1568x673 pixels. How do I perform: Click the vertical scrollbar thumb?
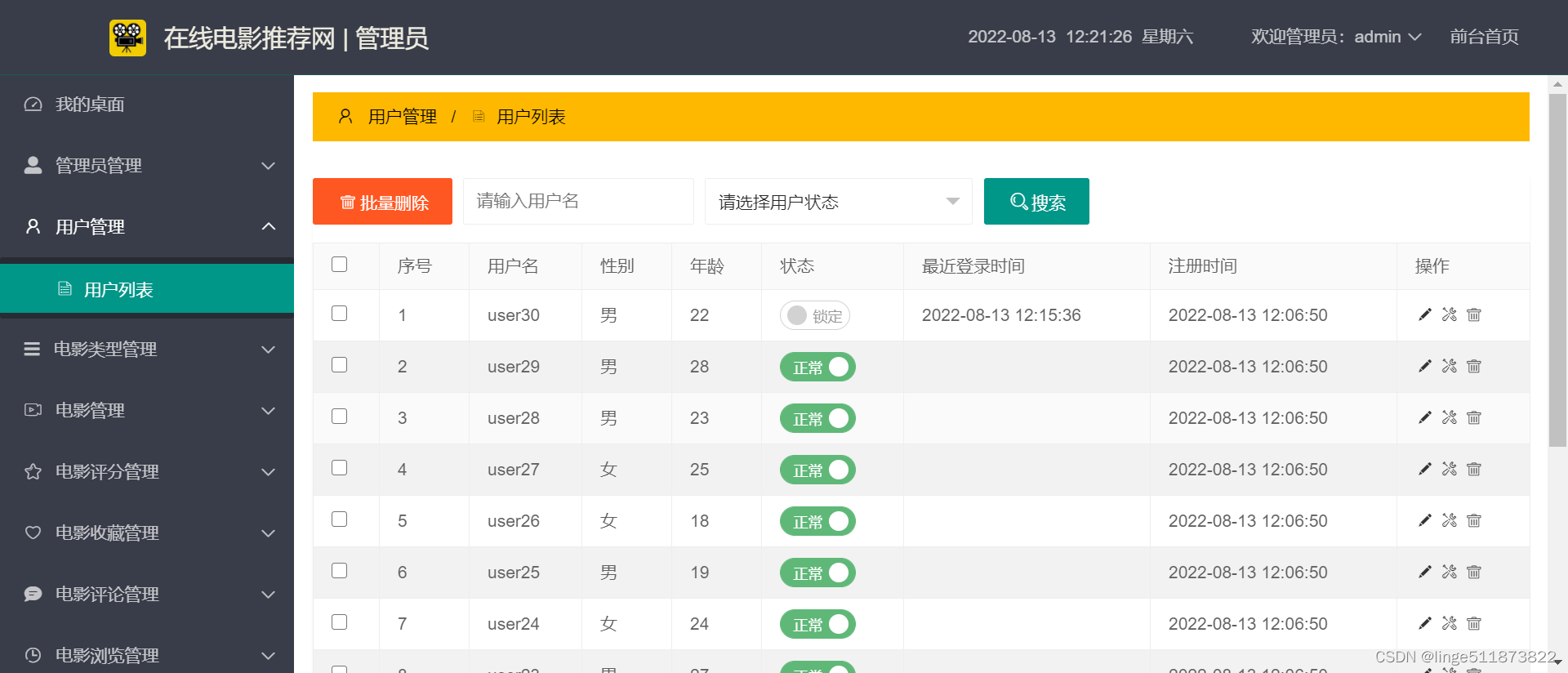[1557, 270]
